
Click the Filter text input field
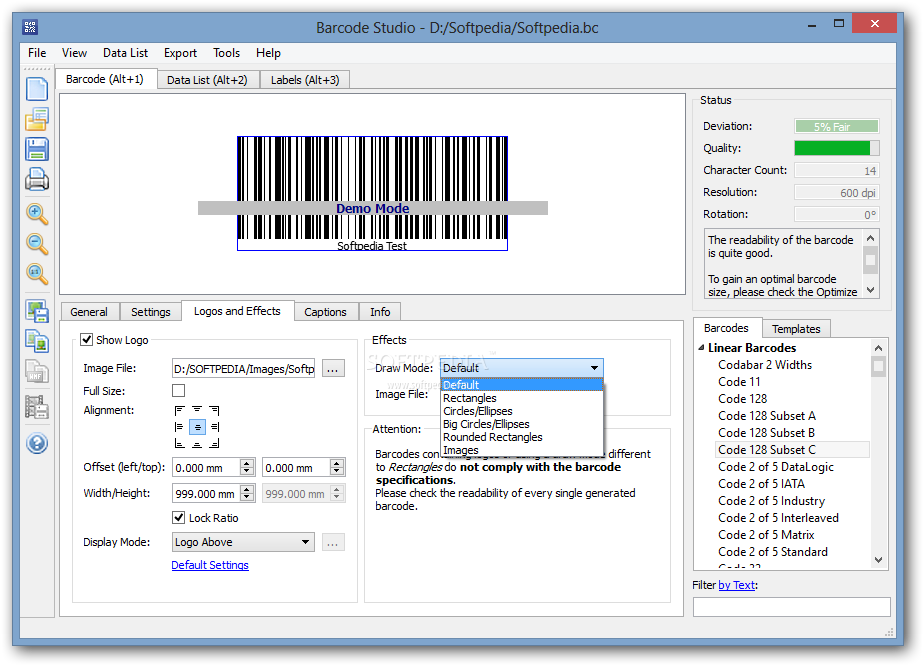(791, 606)
